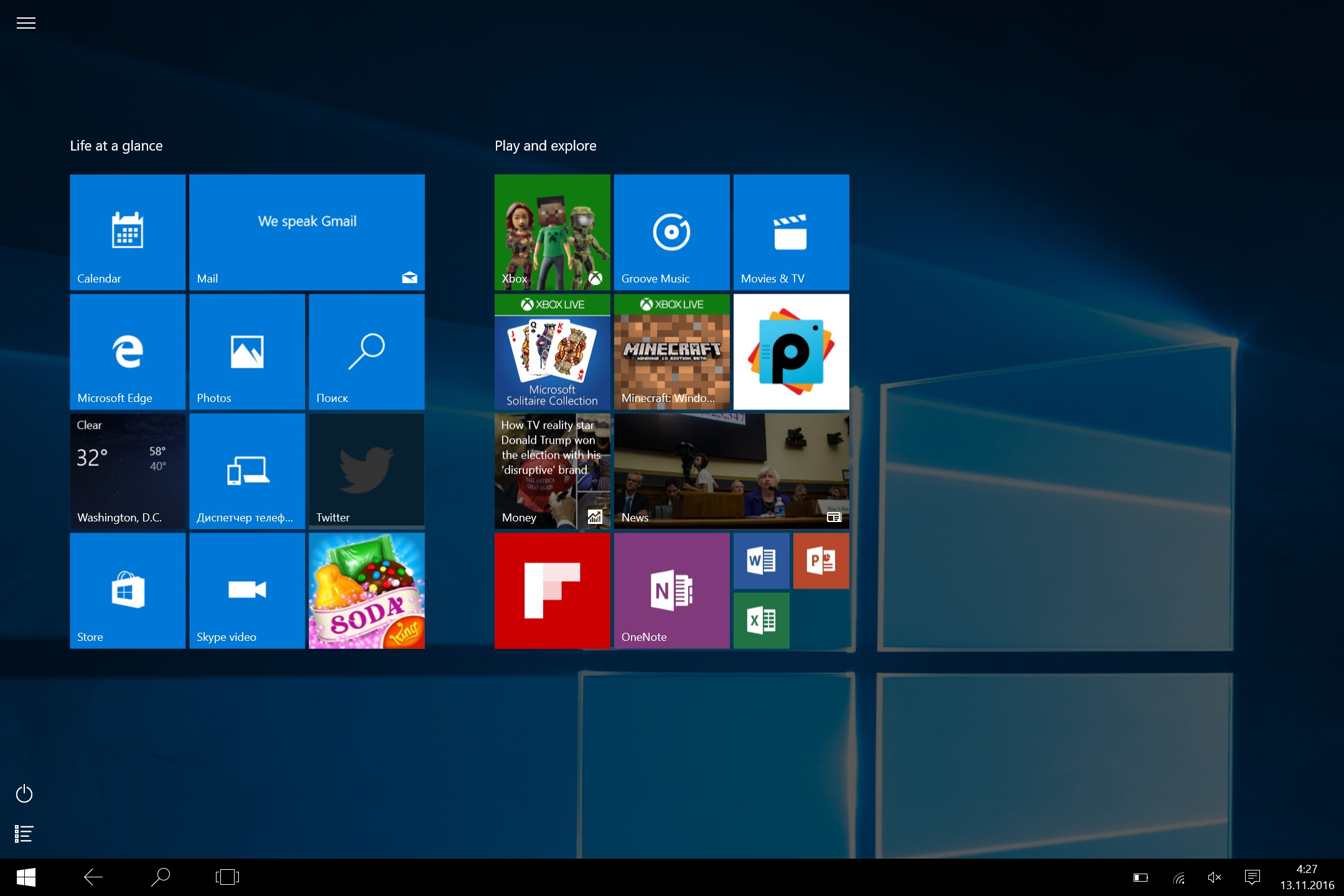
Task: Open the Washington, D.C. weather tile
Action: 128,471
